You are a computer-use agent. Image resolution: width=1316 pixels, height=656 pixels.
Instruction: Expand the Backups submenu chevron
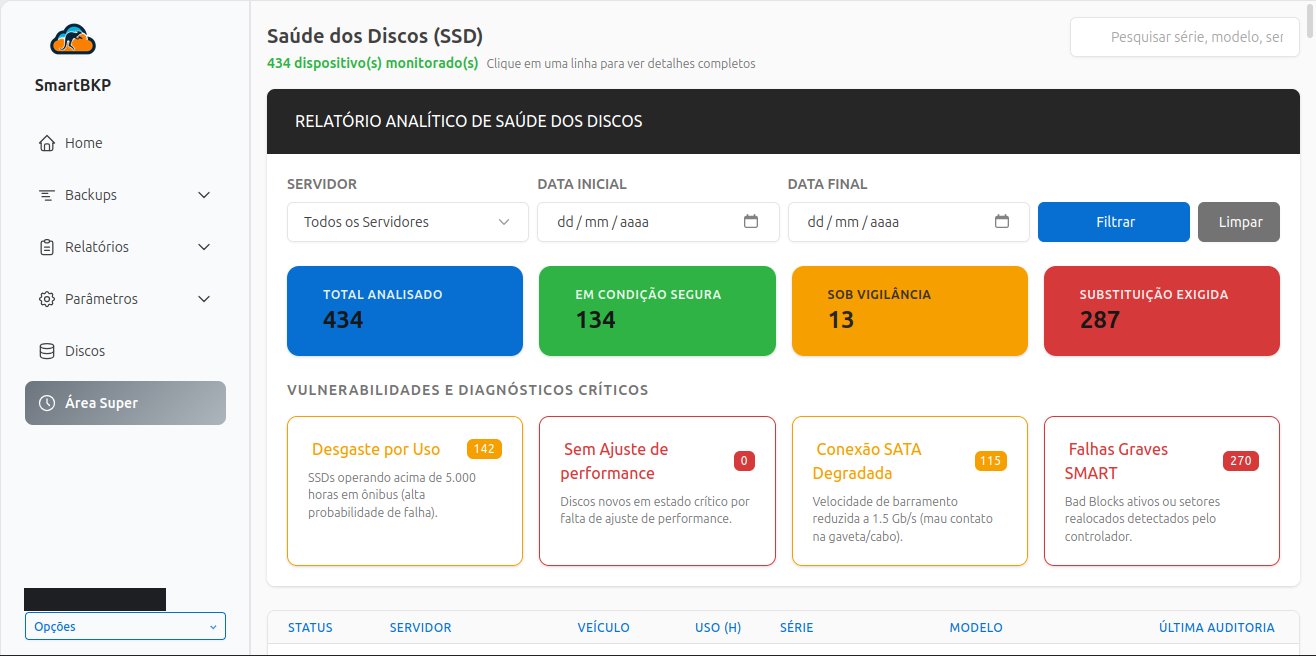pyautogui.click(x=204, y=195)
